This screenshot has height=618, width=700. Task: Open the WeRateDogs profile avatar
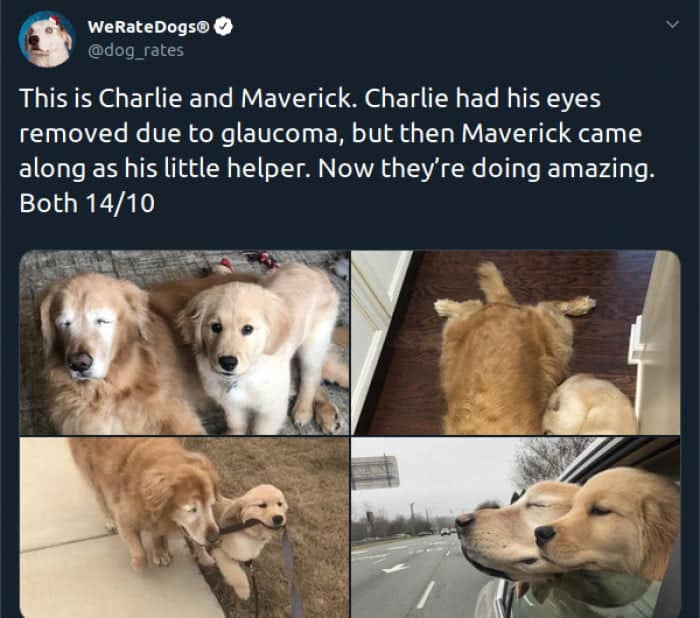47,40
